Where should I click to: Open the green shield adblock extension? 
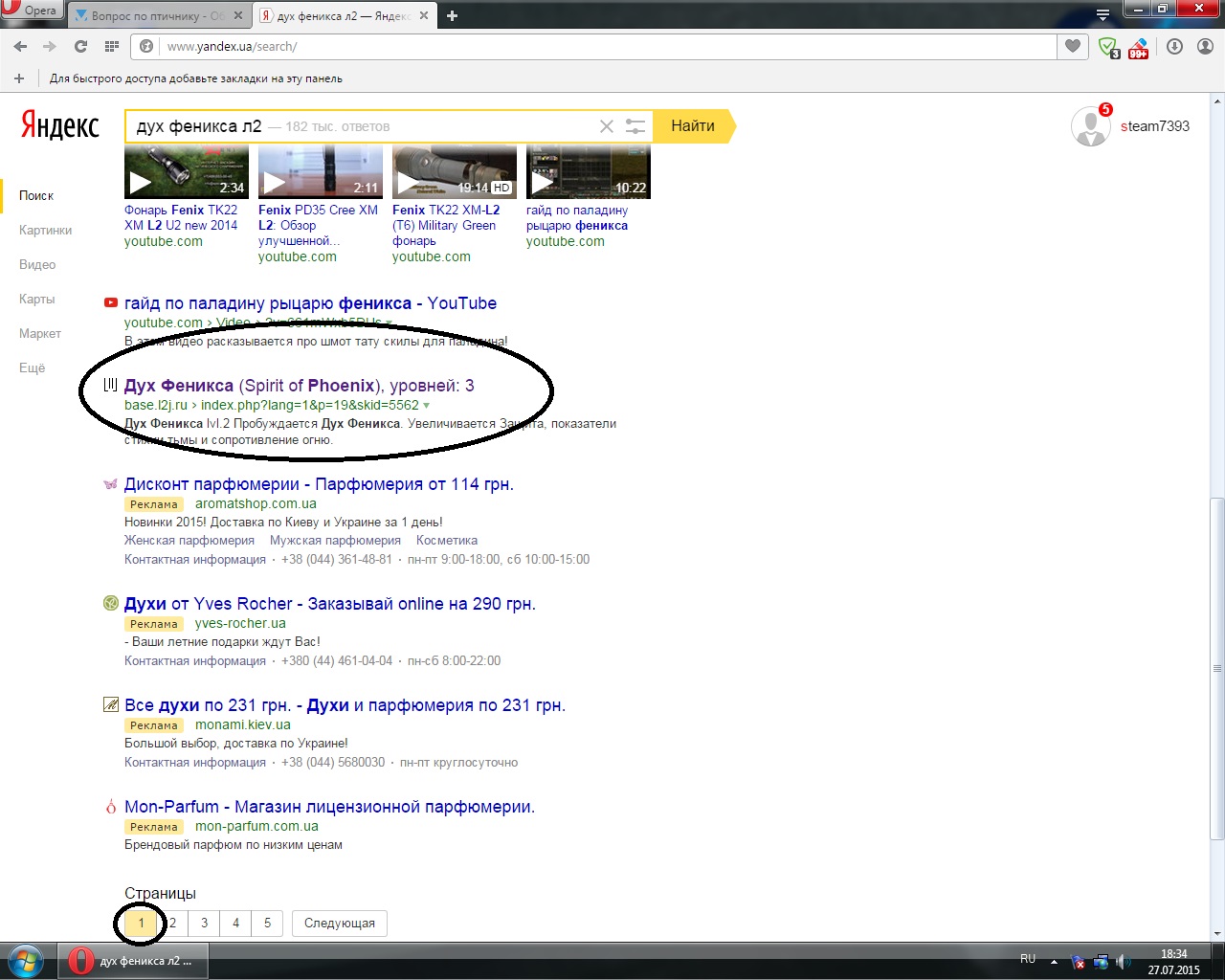point(1108,47)
